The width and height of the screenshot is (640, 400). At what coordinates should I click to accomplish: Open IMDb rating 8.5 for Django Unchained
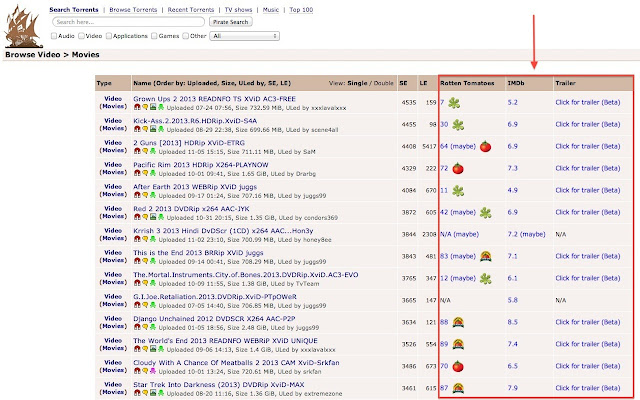click(513, 322)
